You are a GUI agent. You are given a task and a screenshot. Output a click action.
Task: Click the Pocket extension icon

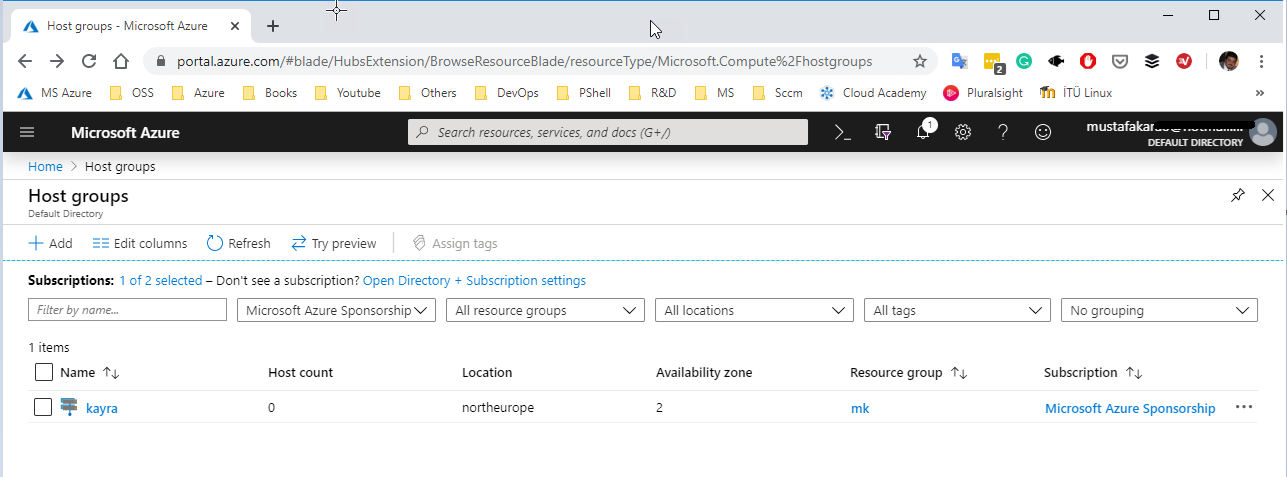1120,61
